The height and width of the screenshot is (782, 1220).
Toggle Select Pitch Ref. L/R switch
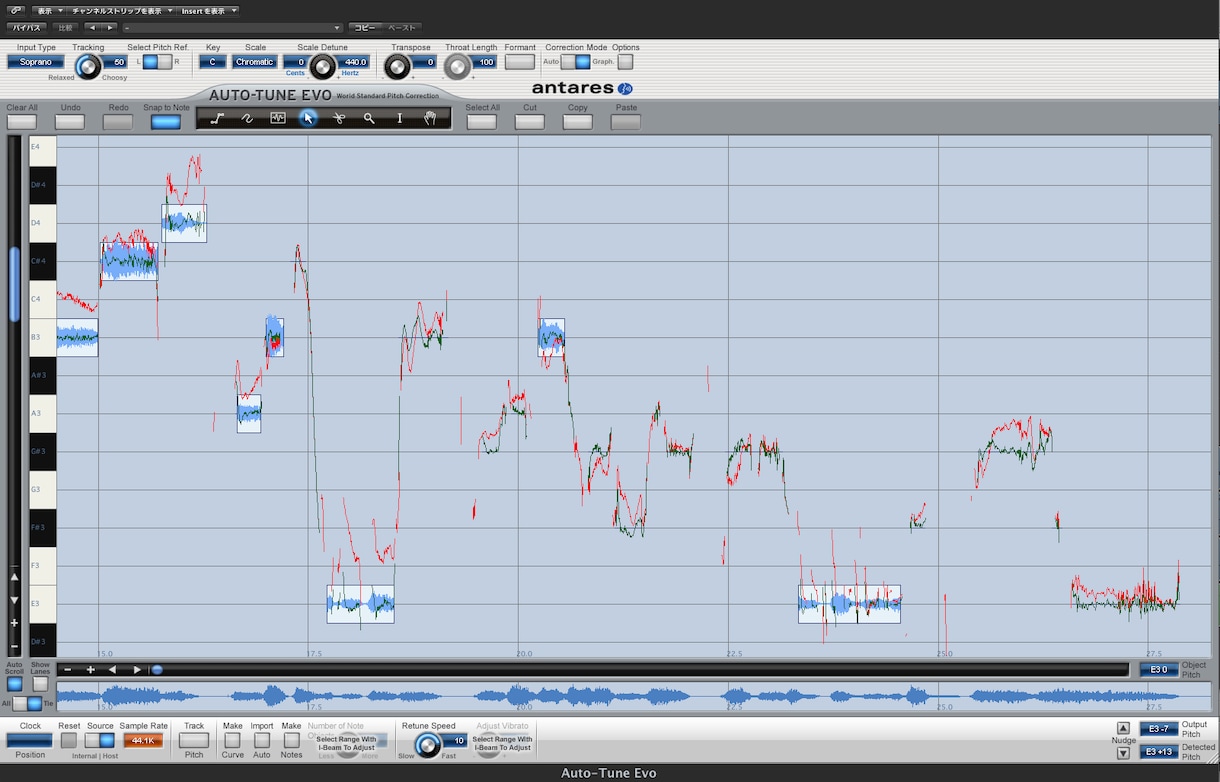pos(157,62)
